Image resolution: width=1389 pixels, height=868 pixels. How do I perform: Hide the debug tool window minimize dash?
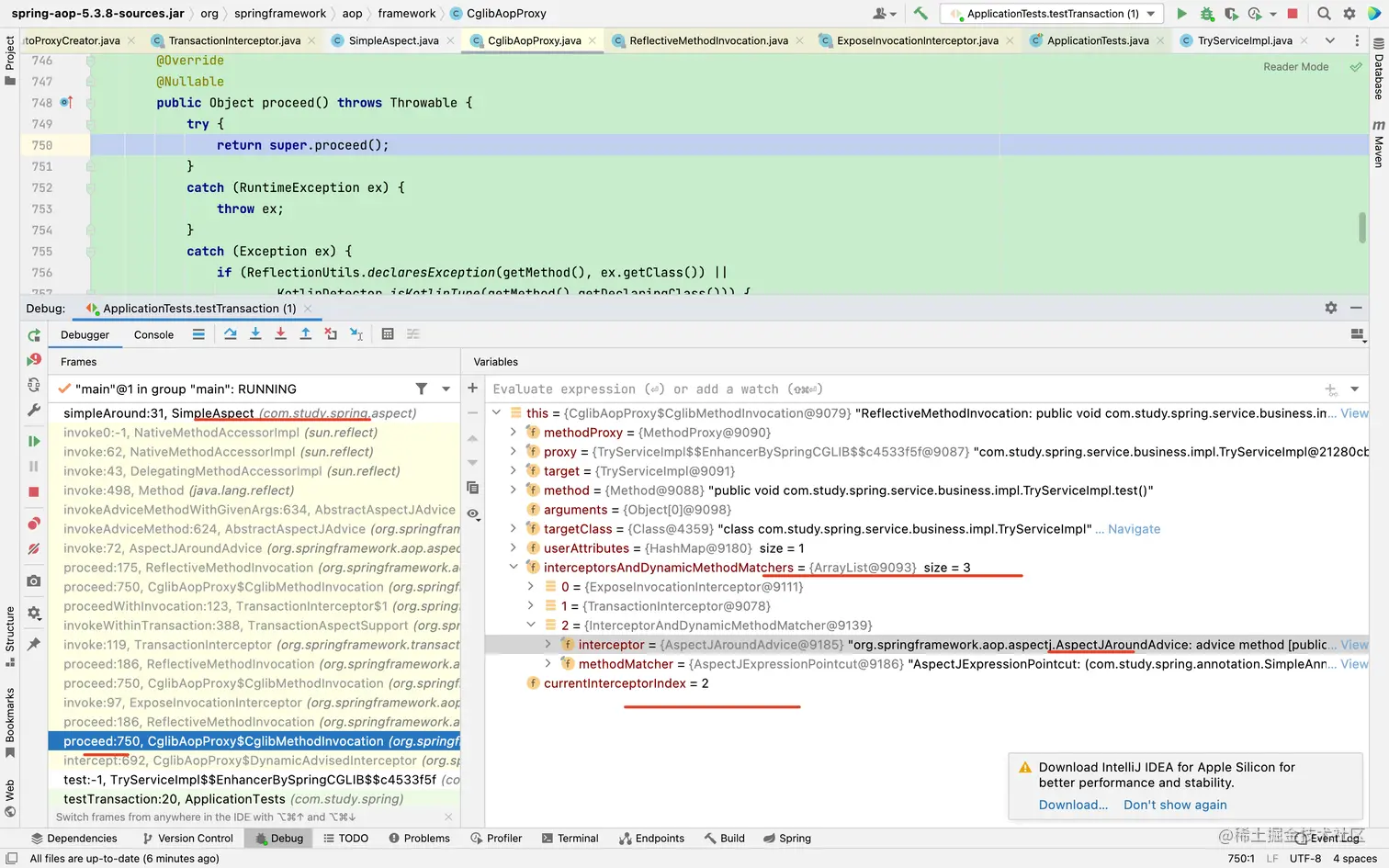[1356, 308]
